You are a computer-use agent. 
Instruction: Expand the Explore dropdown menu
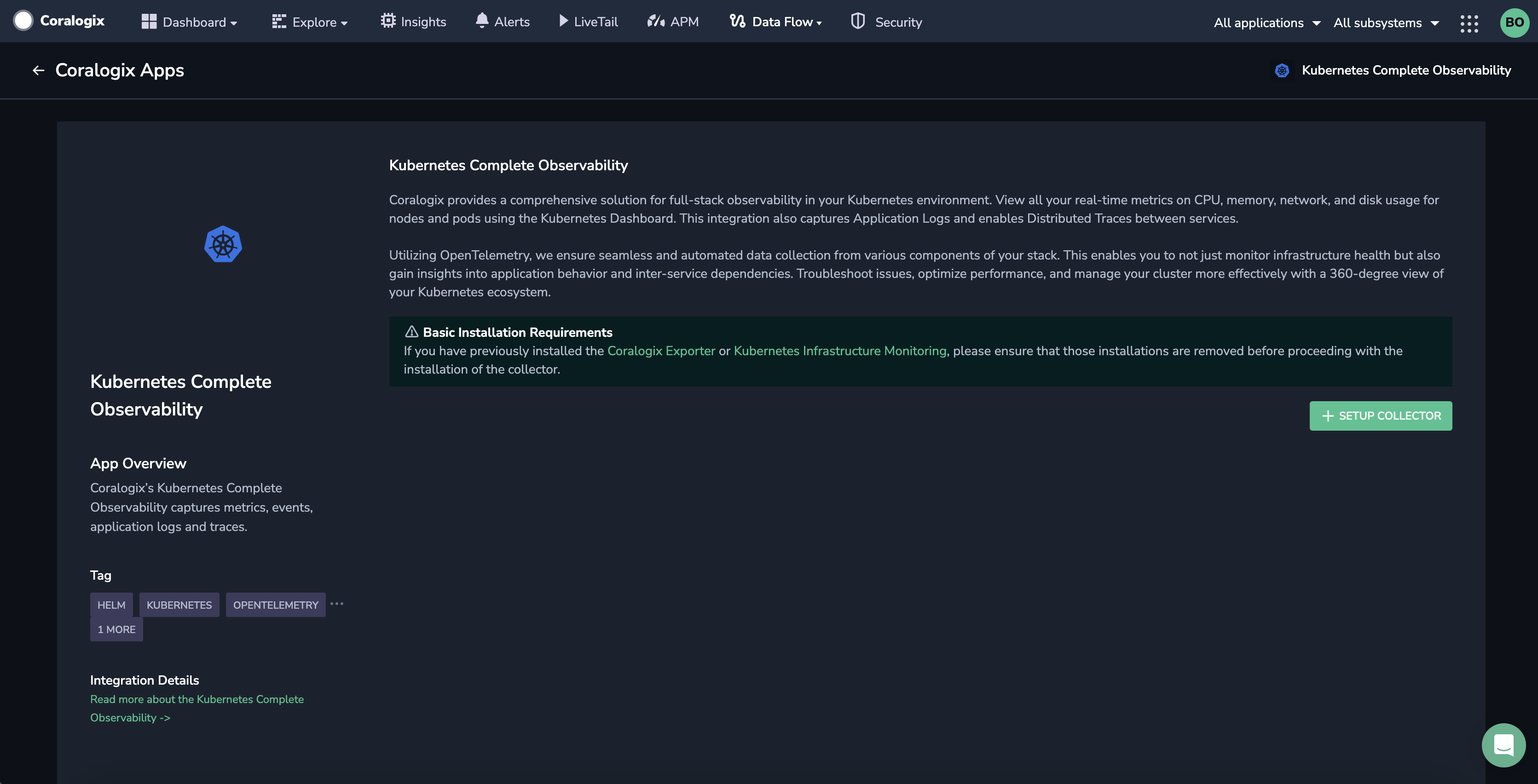[345, 23]
